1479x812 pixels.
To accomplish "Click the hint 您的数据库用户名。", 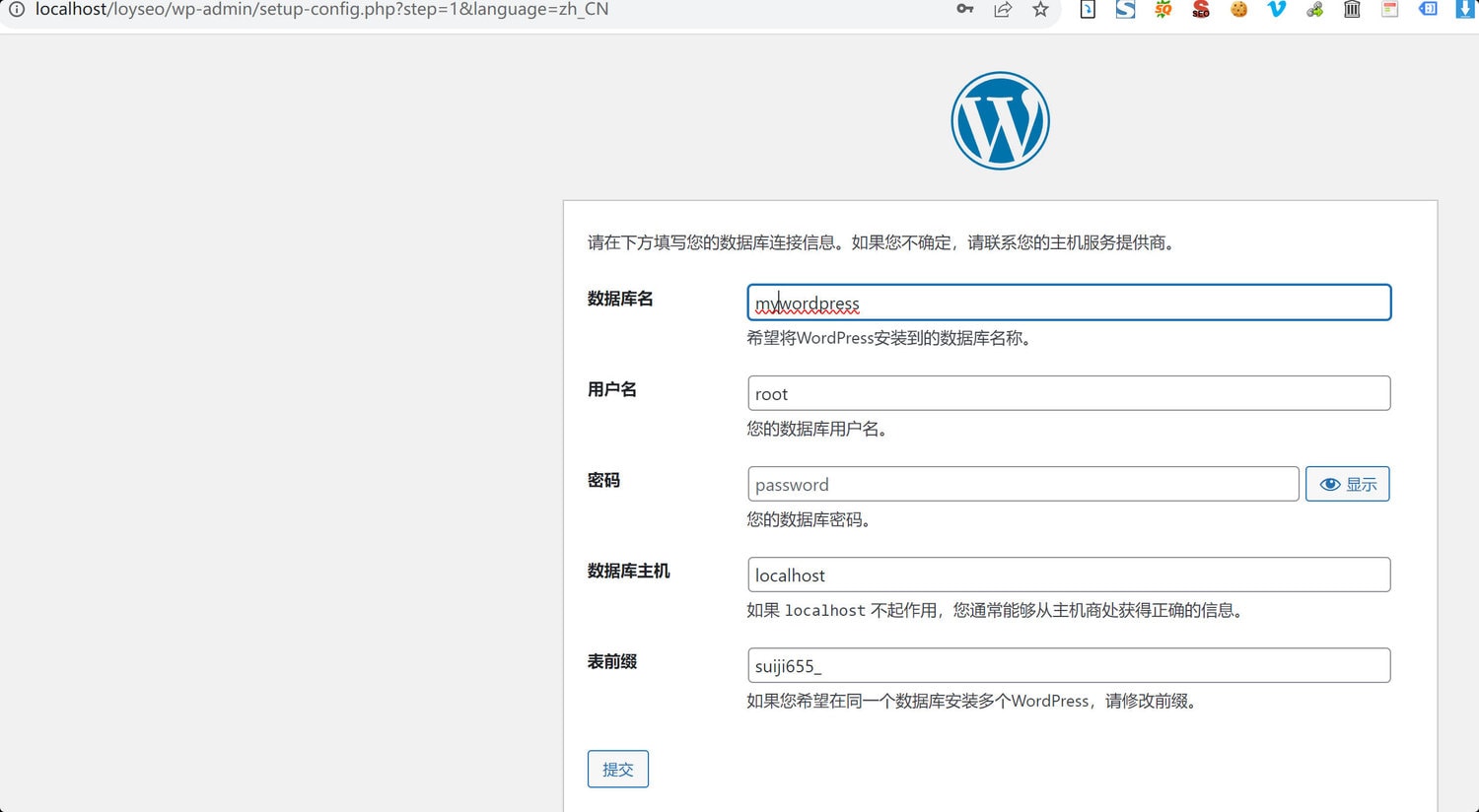I will click(817, 429).
